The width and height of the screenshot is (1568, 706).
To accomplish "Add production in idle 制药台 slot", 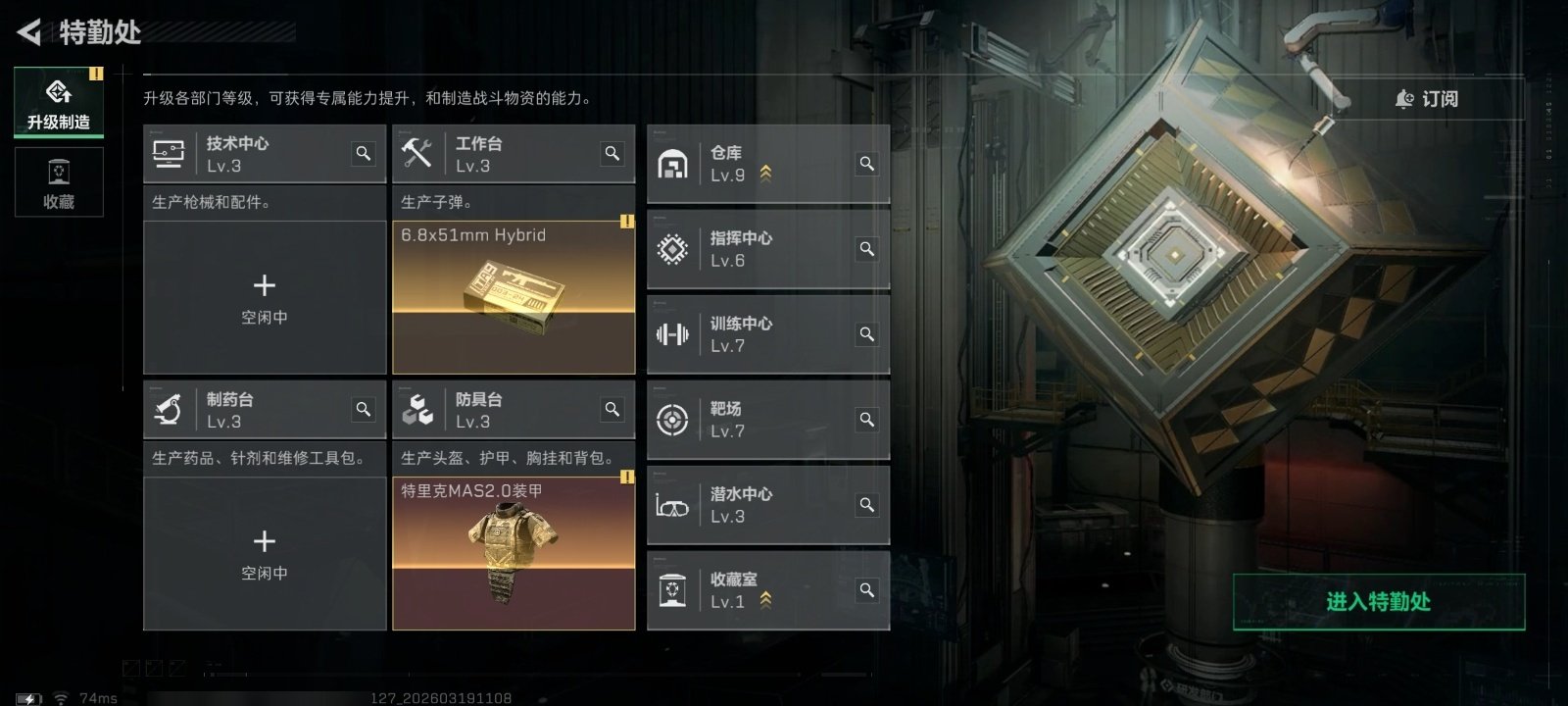I will point(265,553).
